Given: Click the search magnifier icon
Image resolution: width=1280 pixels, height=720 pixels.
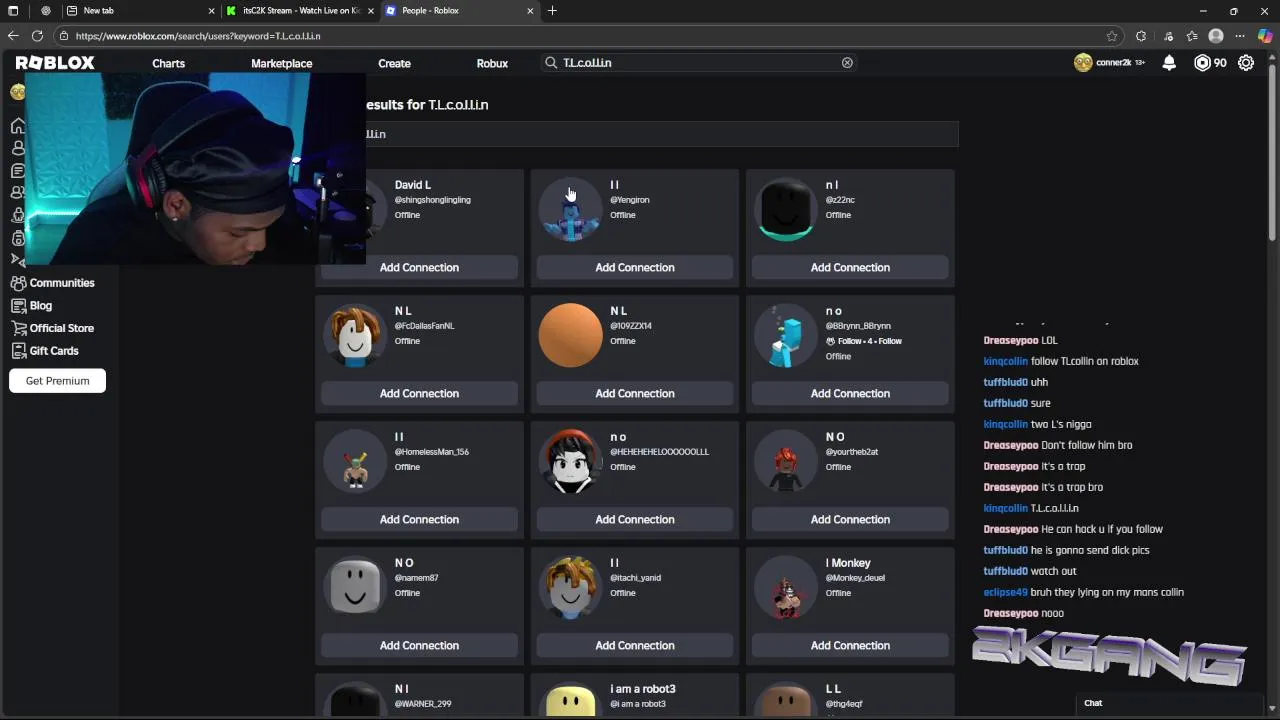Looking at the screenshot, I should coord(551,63).
